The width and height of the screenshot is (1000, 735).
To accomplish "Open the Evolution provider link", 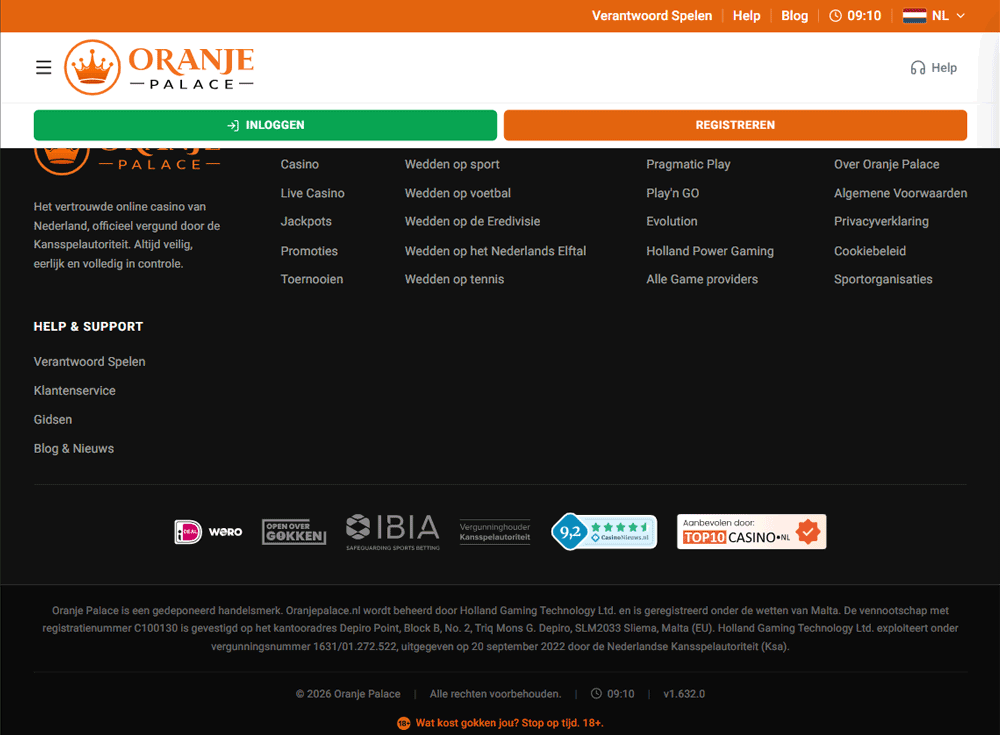I will coord(672,221).
